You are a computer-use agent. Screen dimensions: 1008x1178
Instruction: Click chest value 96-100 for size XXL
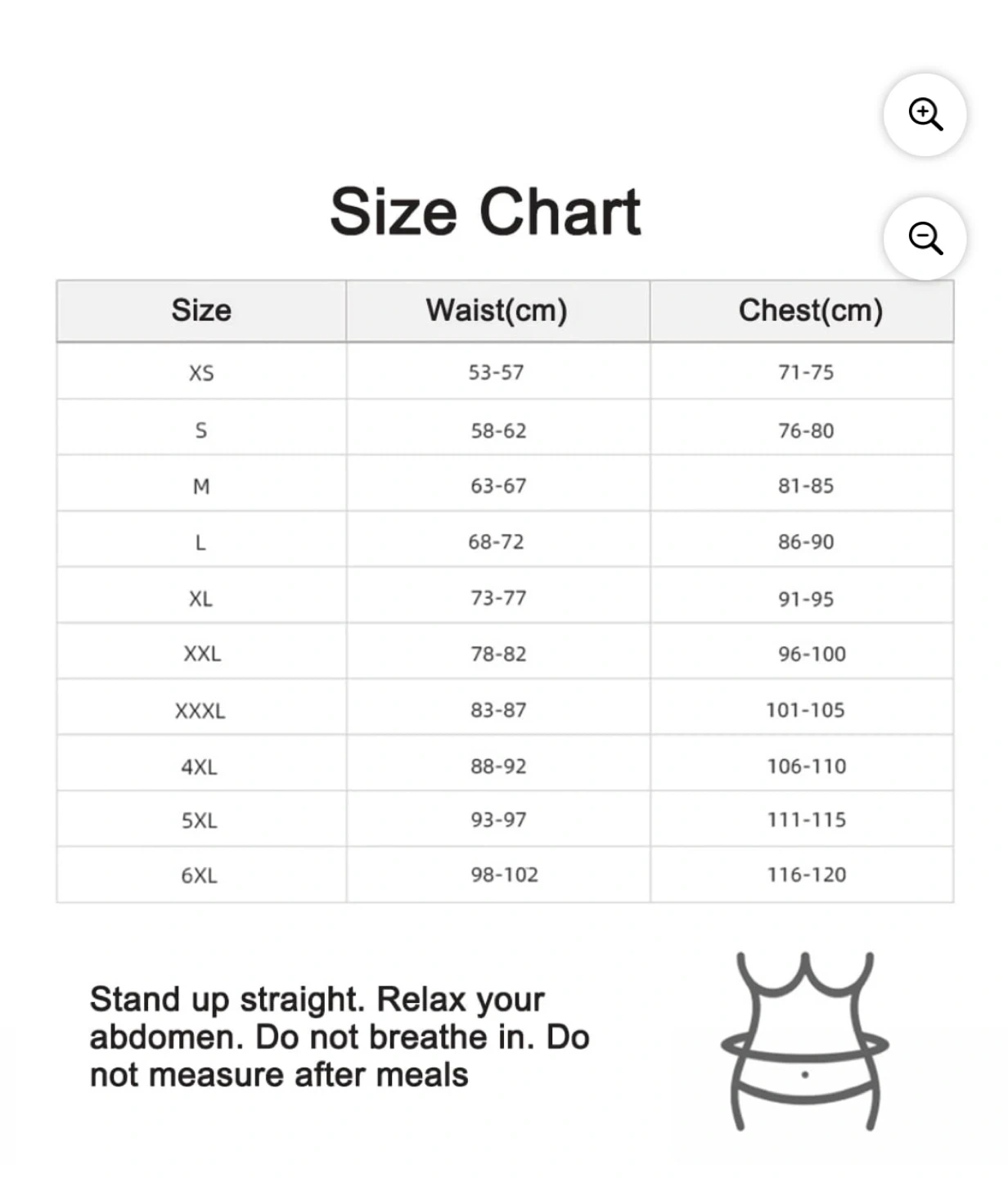[812, 654]
